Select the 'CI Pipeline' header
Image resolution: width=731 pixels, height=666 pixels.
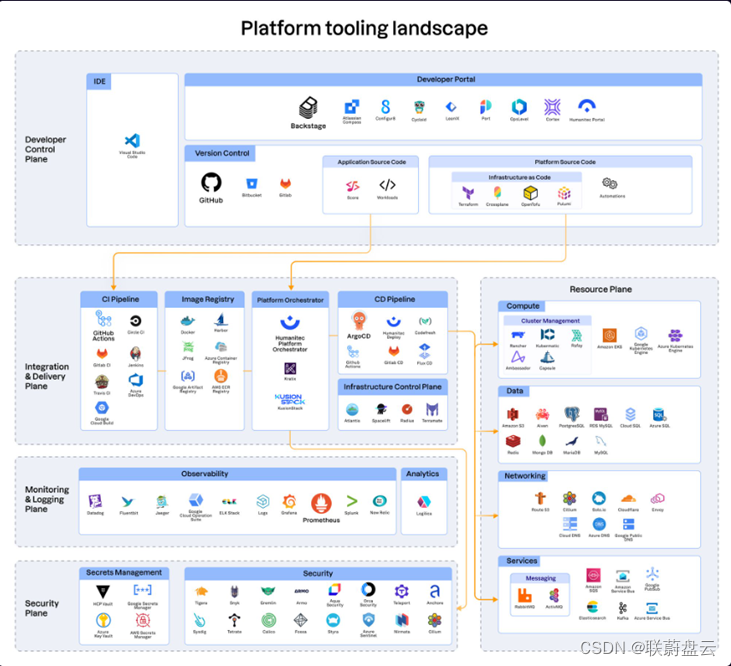(x=120, y=299)
